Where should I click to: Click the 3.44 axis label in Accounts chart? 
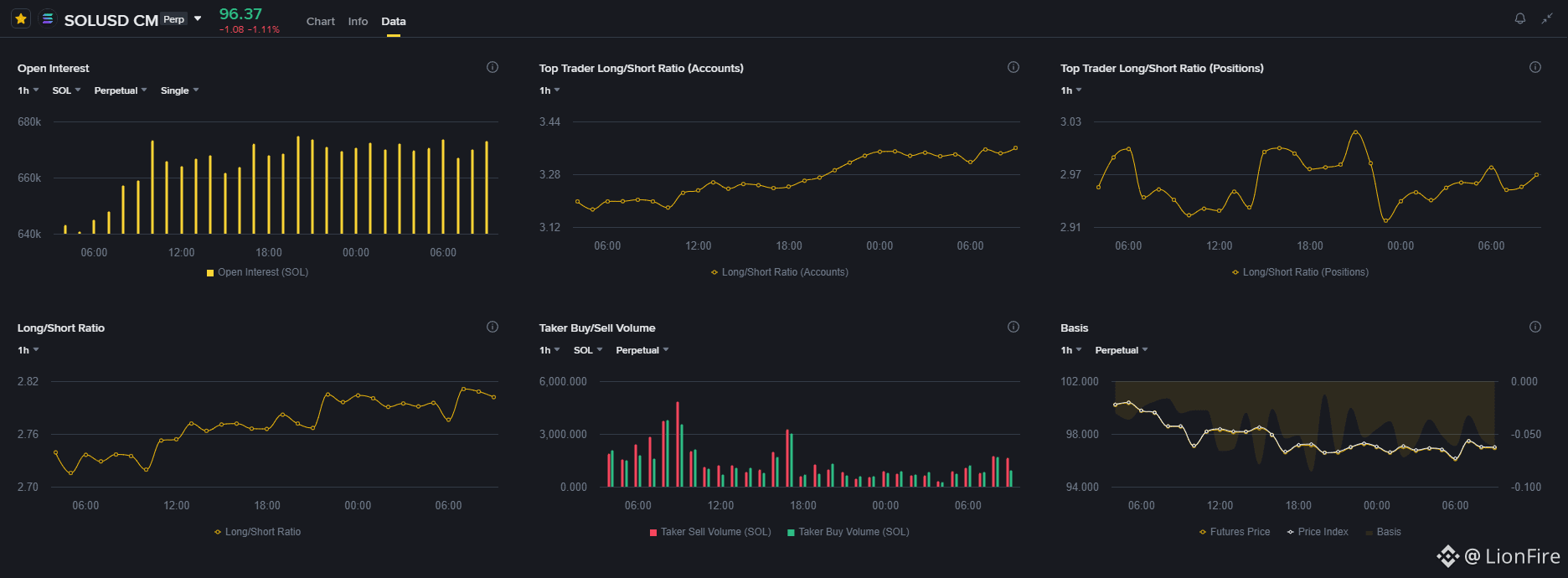click(x=549, y=122)
